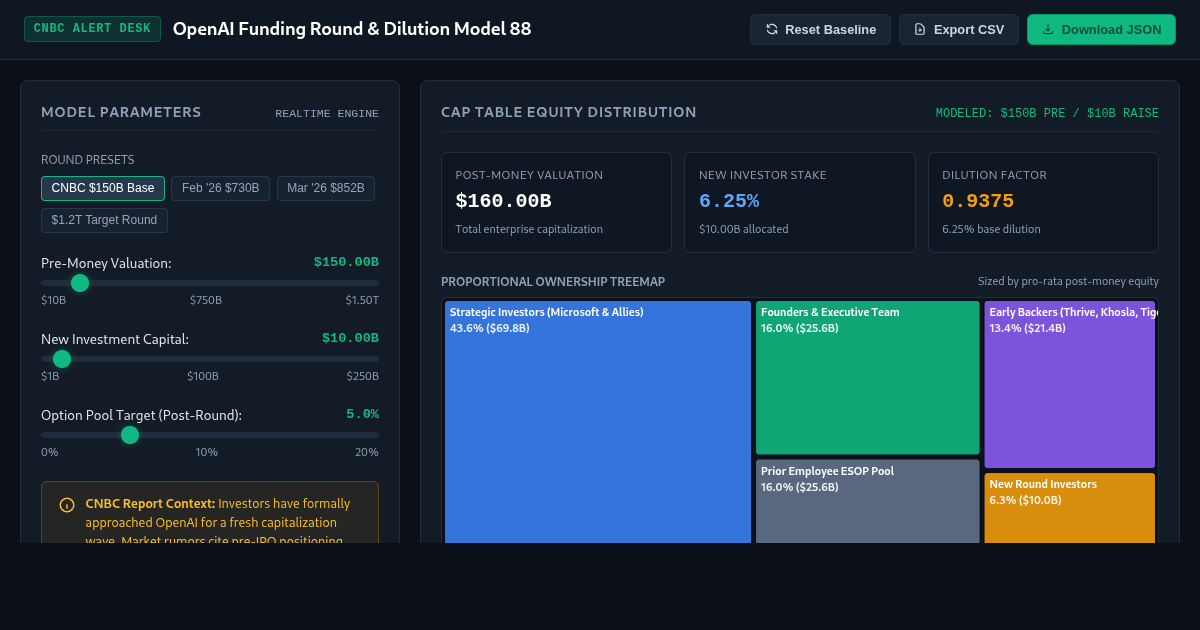Click the $750B midpoint label under valuation slider
1200x630 pixels.
(206, 300)
